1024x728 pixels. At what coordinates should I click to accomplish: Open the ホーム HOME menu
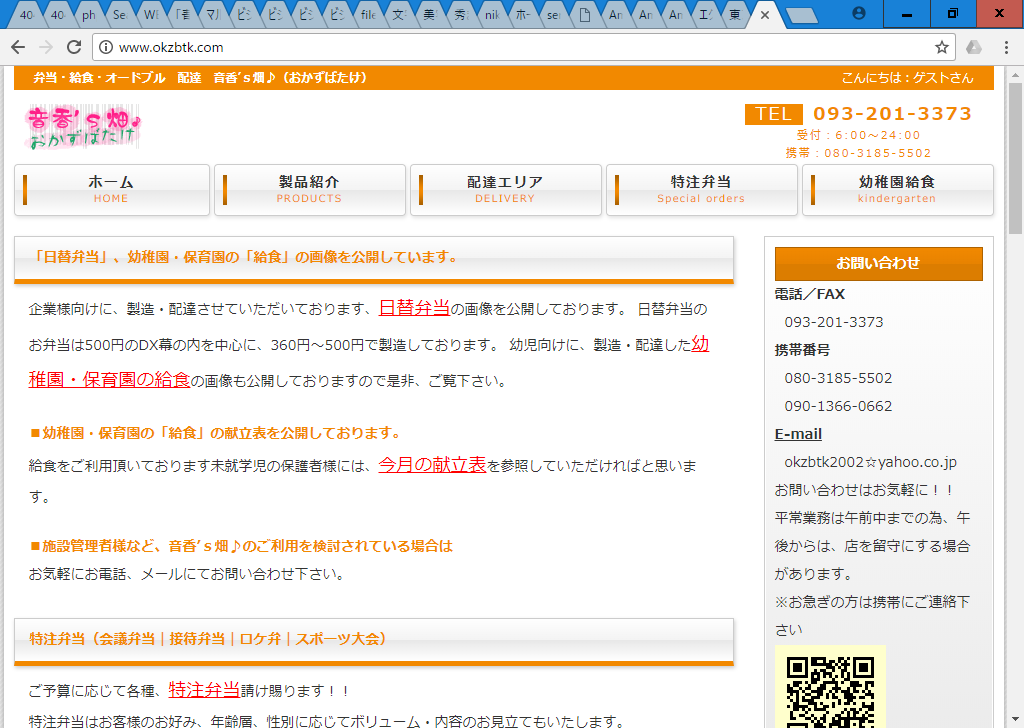(112, 189)
